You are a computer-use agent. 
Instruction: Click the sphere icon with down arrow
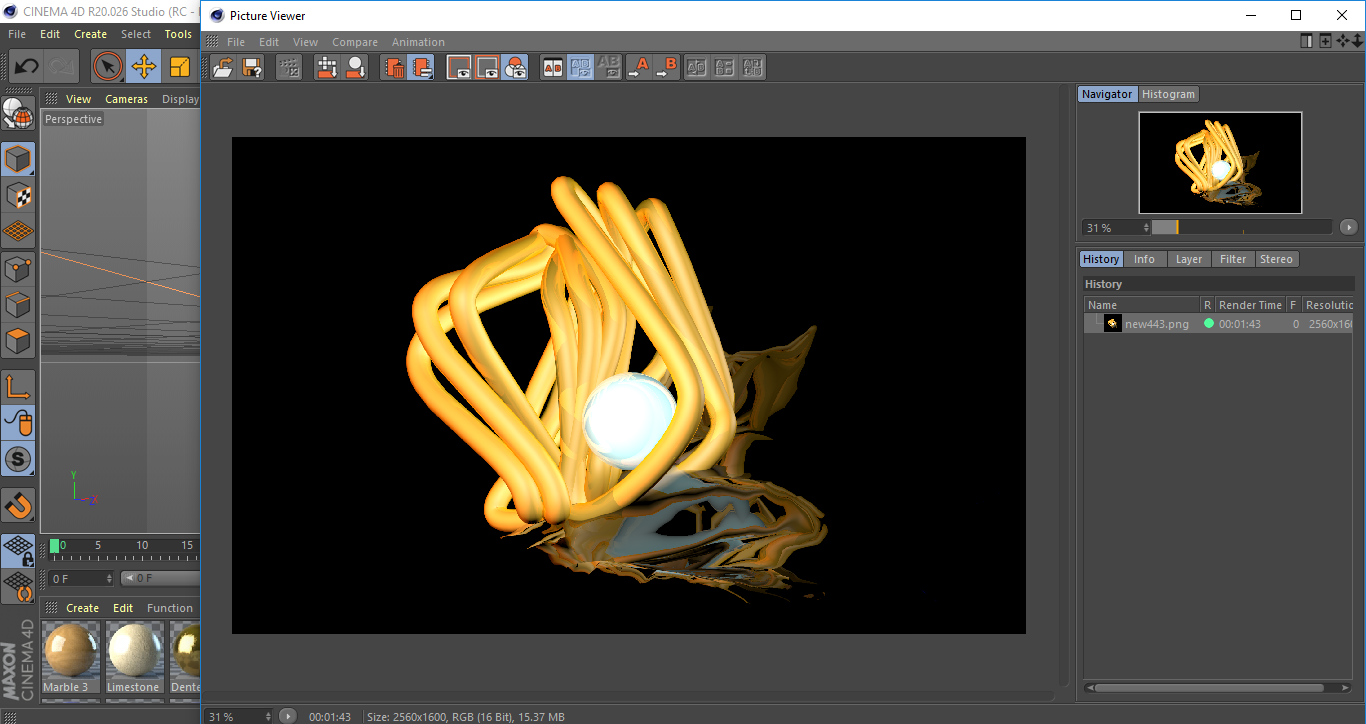(x=355, y=67)
